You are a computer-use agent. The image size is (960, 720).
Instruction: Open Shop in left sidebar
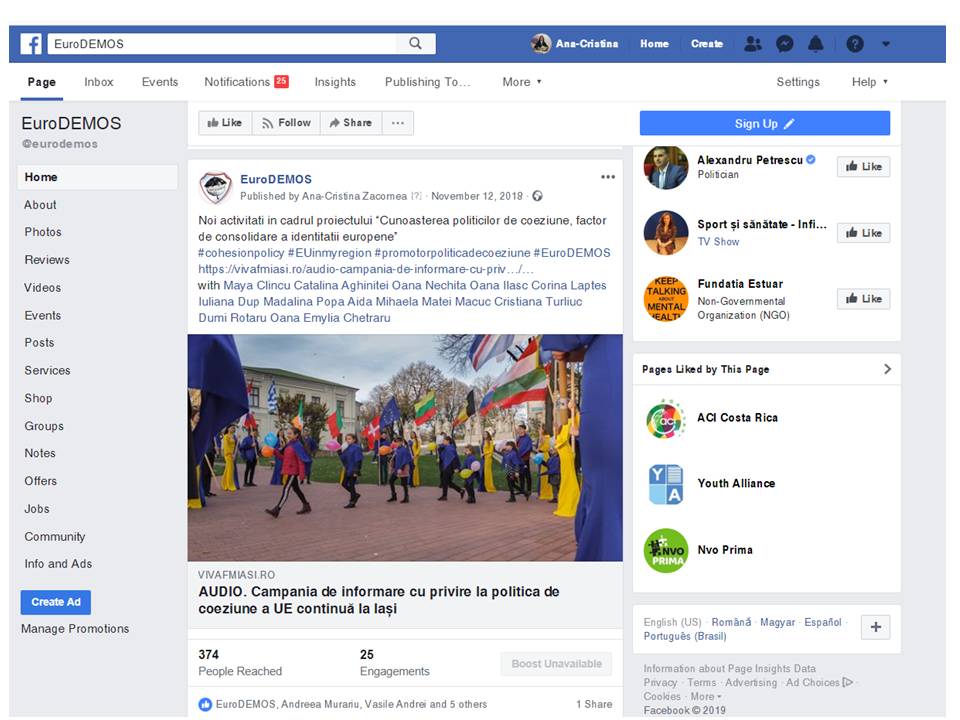coord(38,398)
